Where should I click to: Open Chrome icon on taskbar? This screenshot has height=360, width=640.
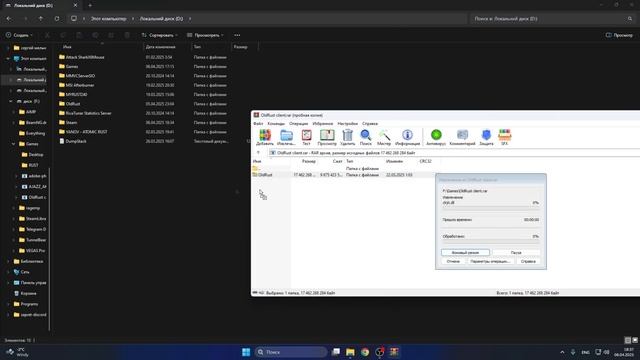[x=365, y=352]
